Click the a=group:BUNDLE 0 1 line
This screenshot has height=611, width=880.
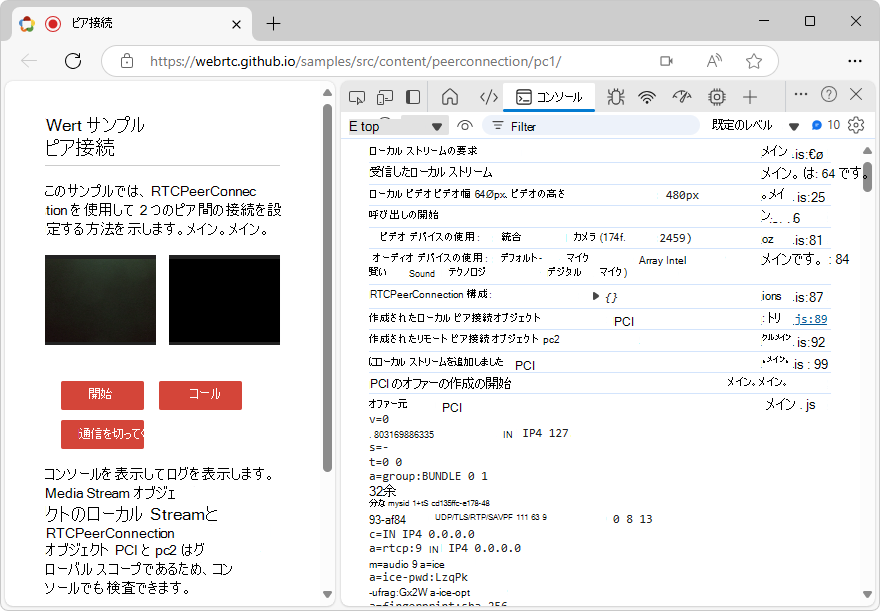click(428, 476)
